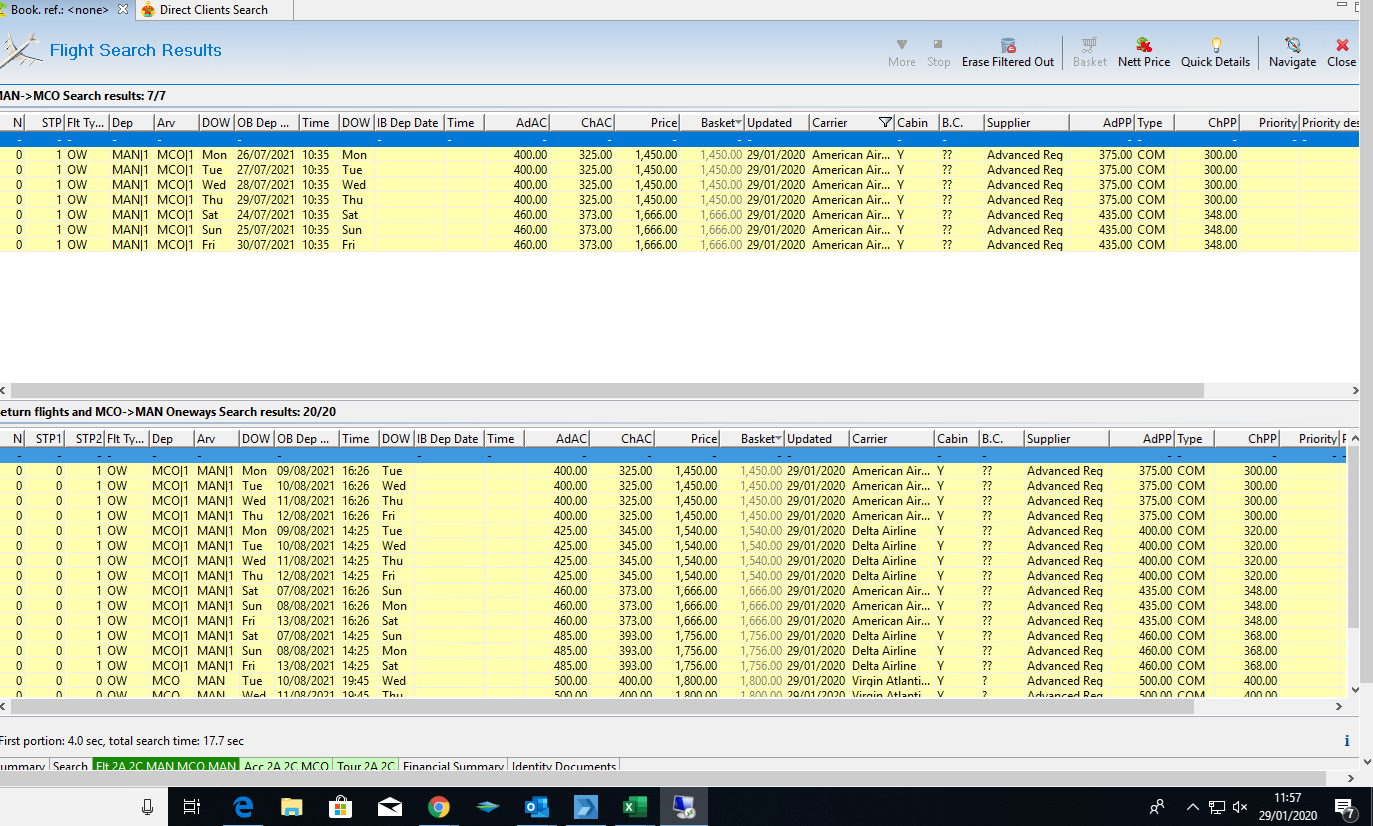Click the top grid horizontal scrollbar

point(600,391)
